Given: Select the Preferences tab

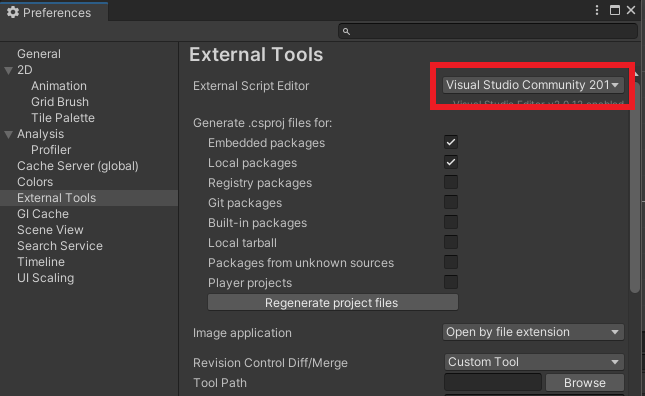Looking at the screenshot, I should pyautogui.click(x=54, y=12).
